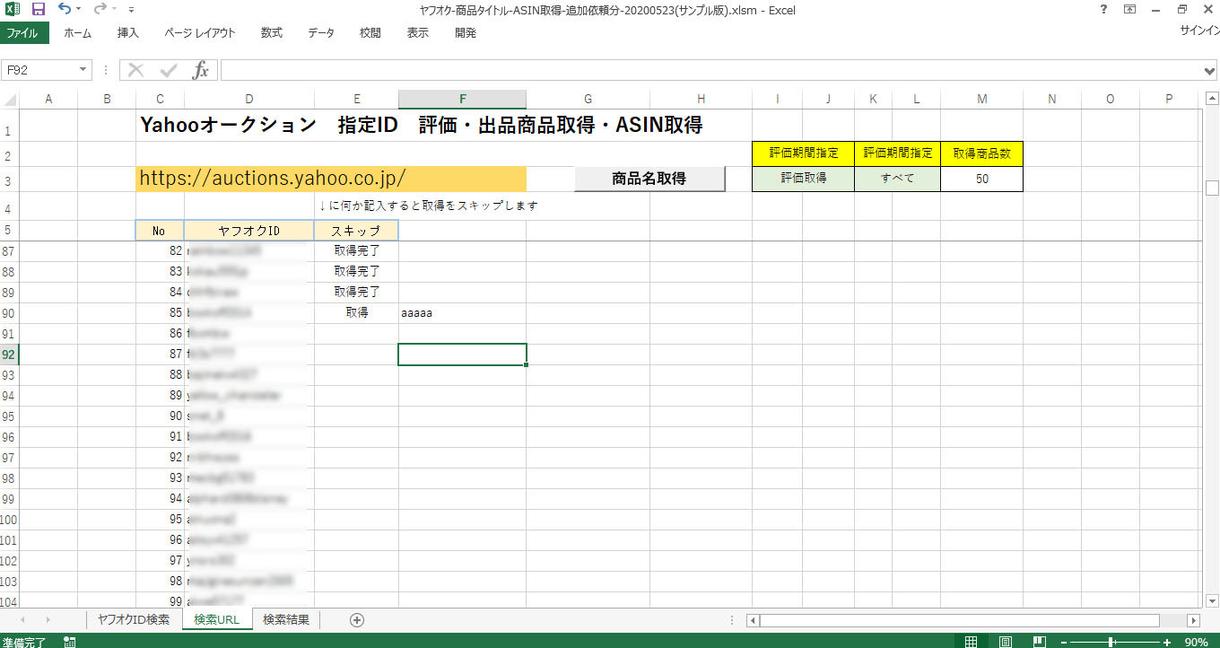Select the 取得商品数 header cell
Image resolution: width=1220 pixels, height=648 pixels.
click(x=982, y=153)
